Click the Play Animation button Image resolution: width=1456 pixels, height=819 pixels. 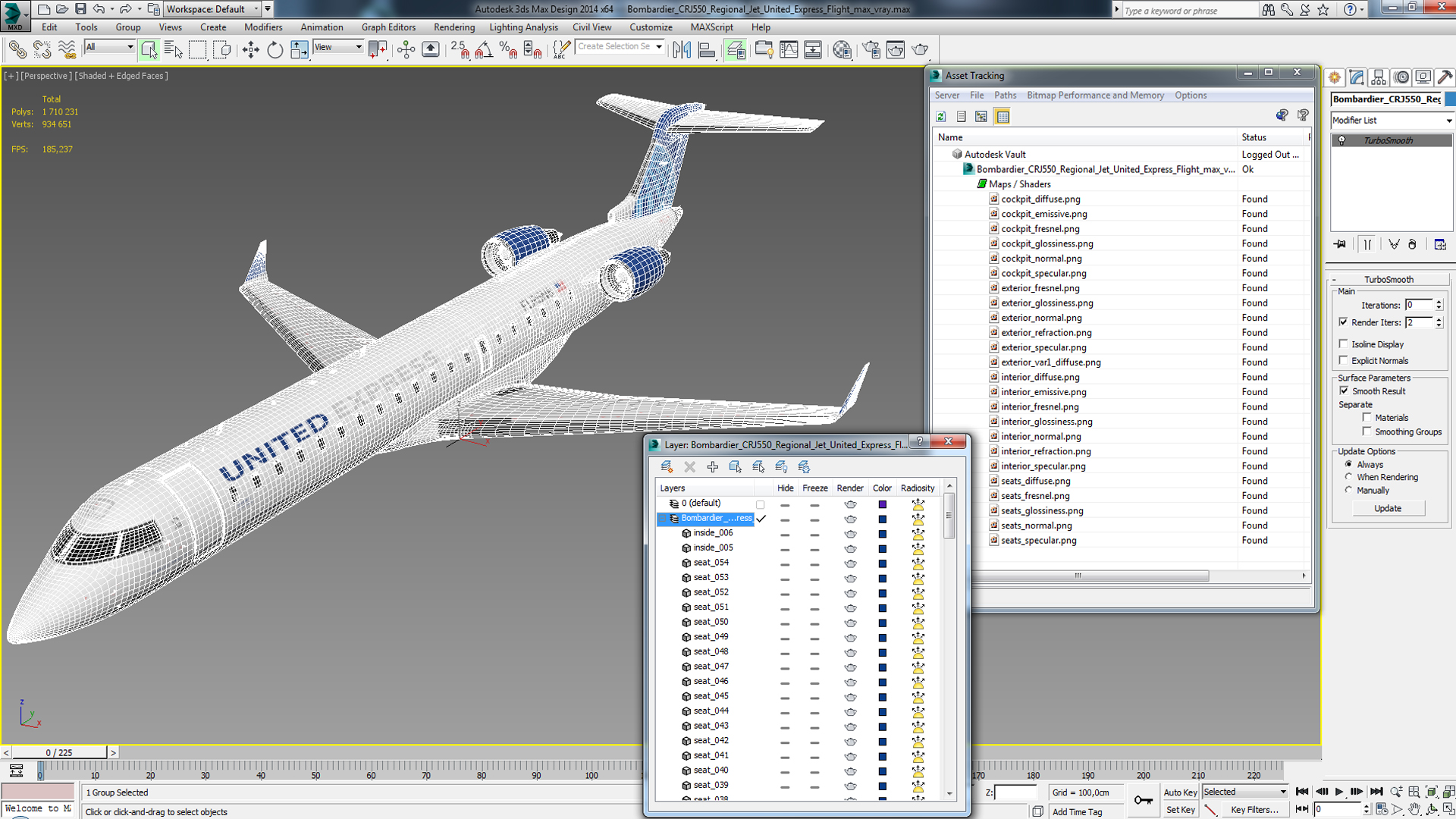pos(1338,792)
